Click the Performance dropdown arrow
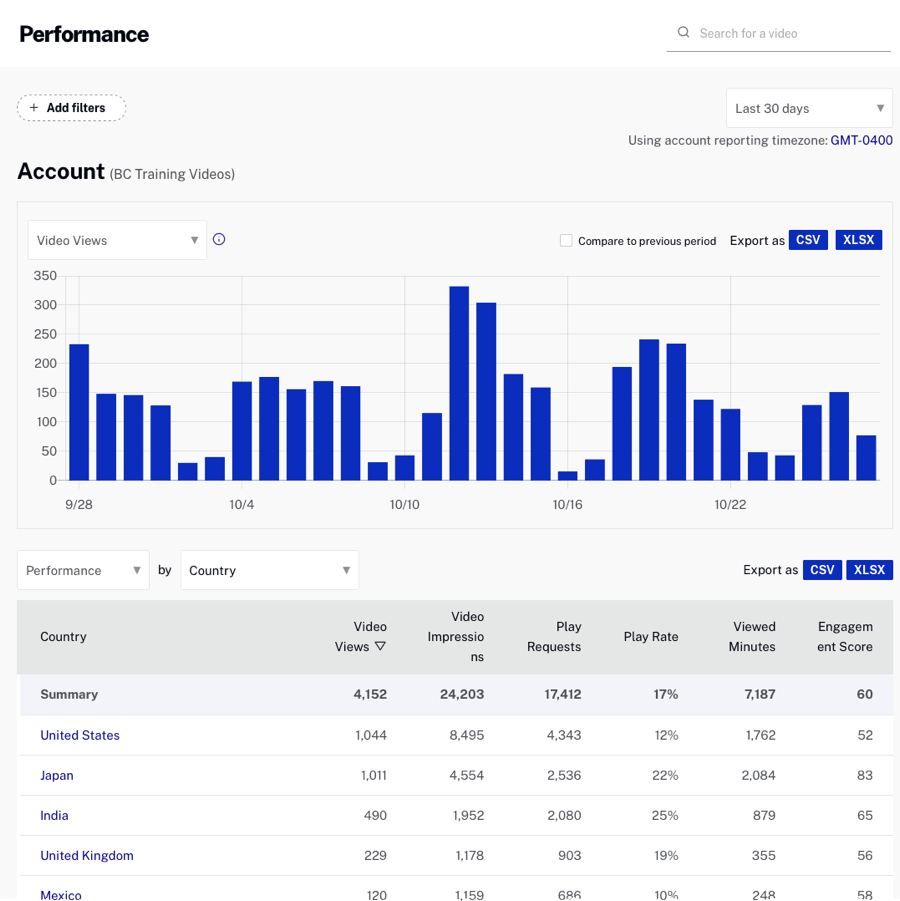 (137, 570)
